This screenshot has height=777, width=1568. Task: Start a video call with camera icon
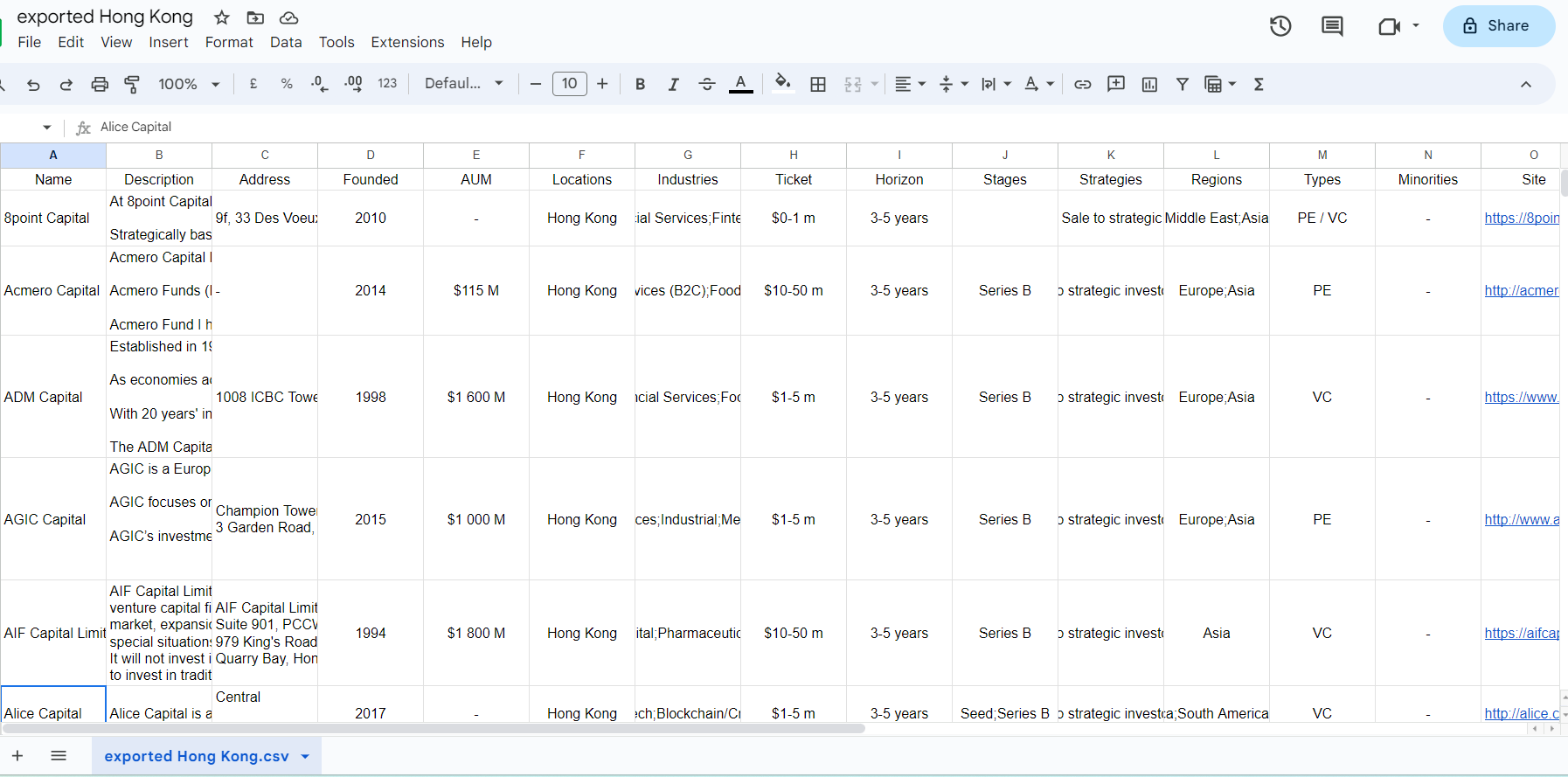[1389, 26]
